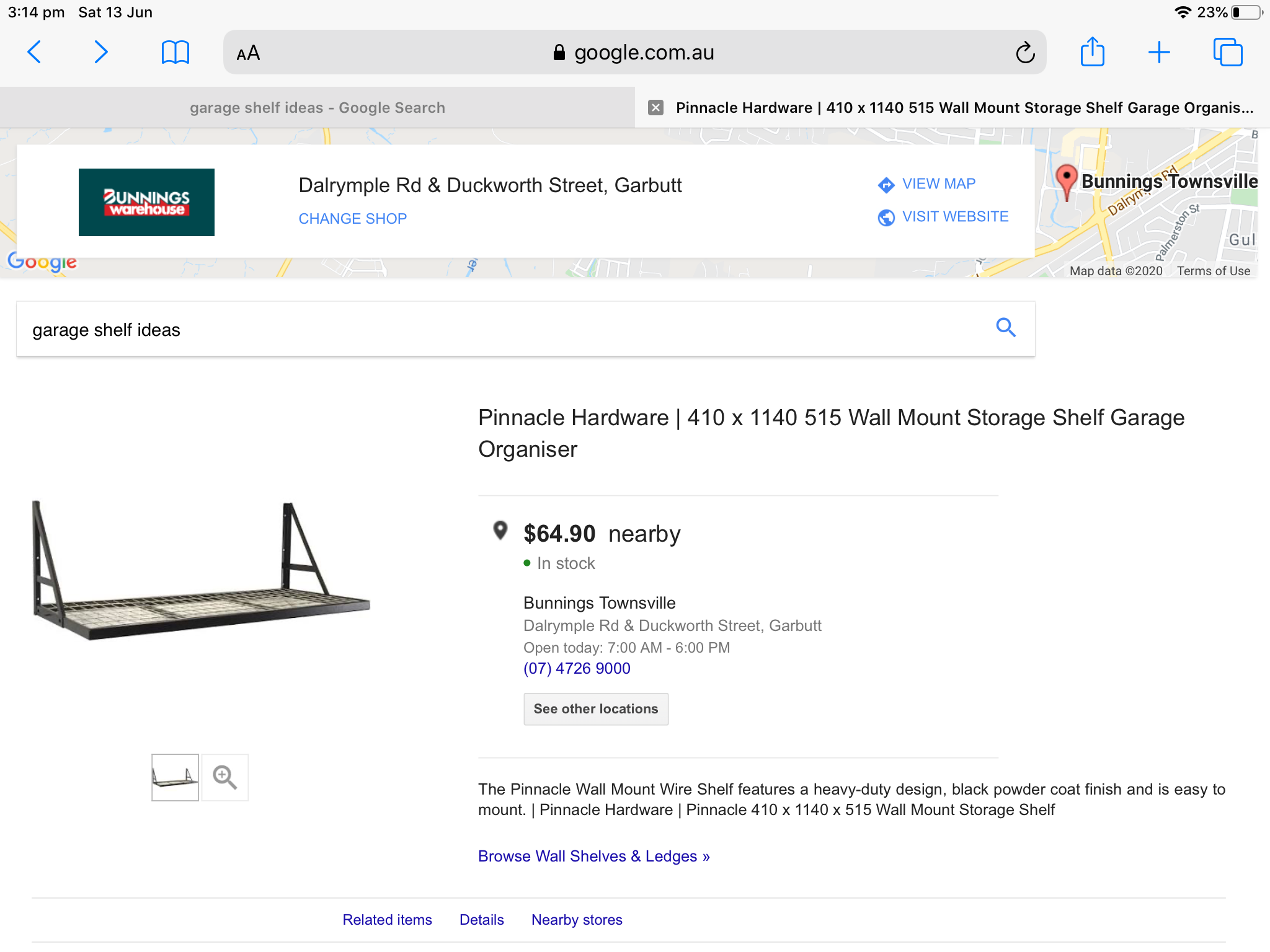Jump to the Nearby stores section

[x=577, y=920]
